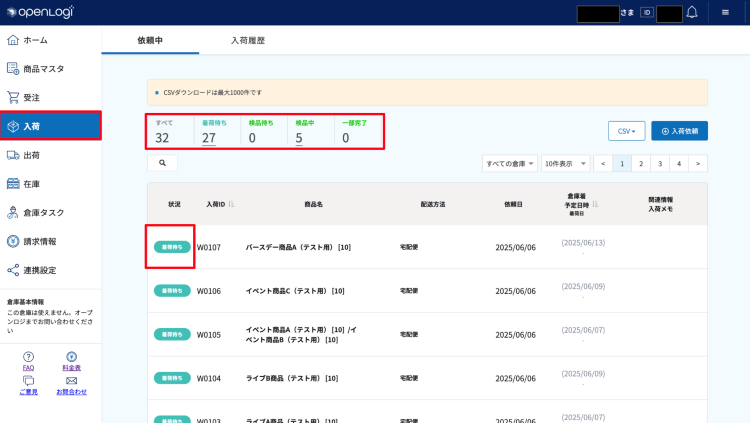Sort by 入荷ID column header
This screenshot has width=750, height=423.
point(215,204)
